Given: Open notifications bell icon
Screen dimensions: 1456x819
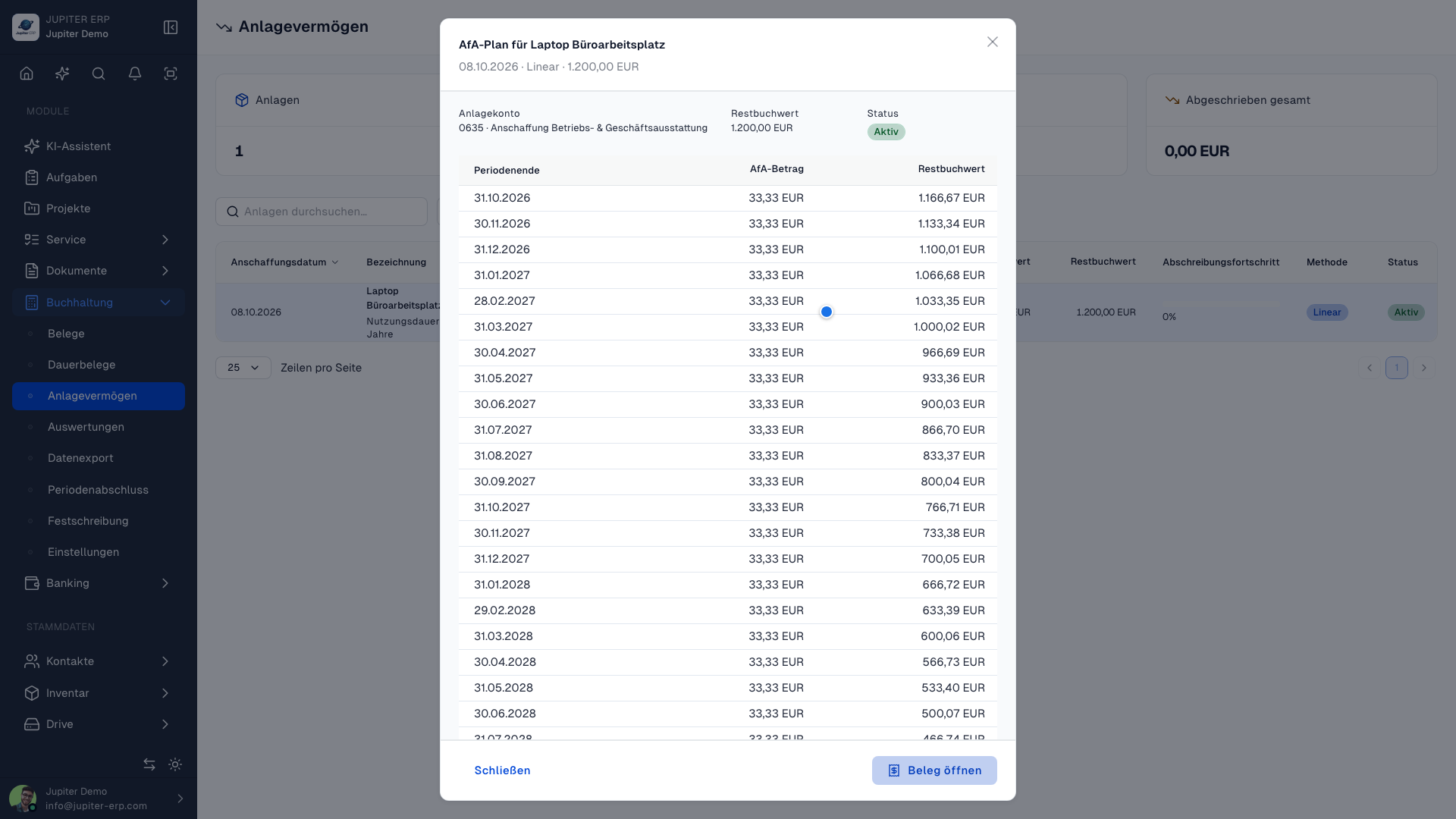Looking at the screenshot, I should [135, 74].
